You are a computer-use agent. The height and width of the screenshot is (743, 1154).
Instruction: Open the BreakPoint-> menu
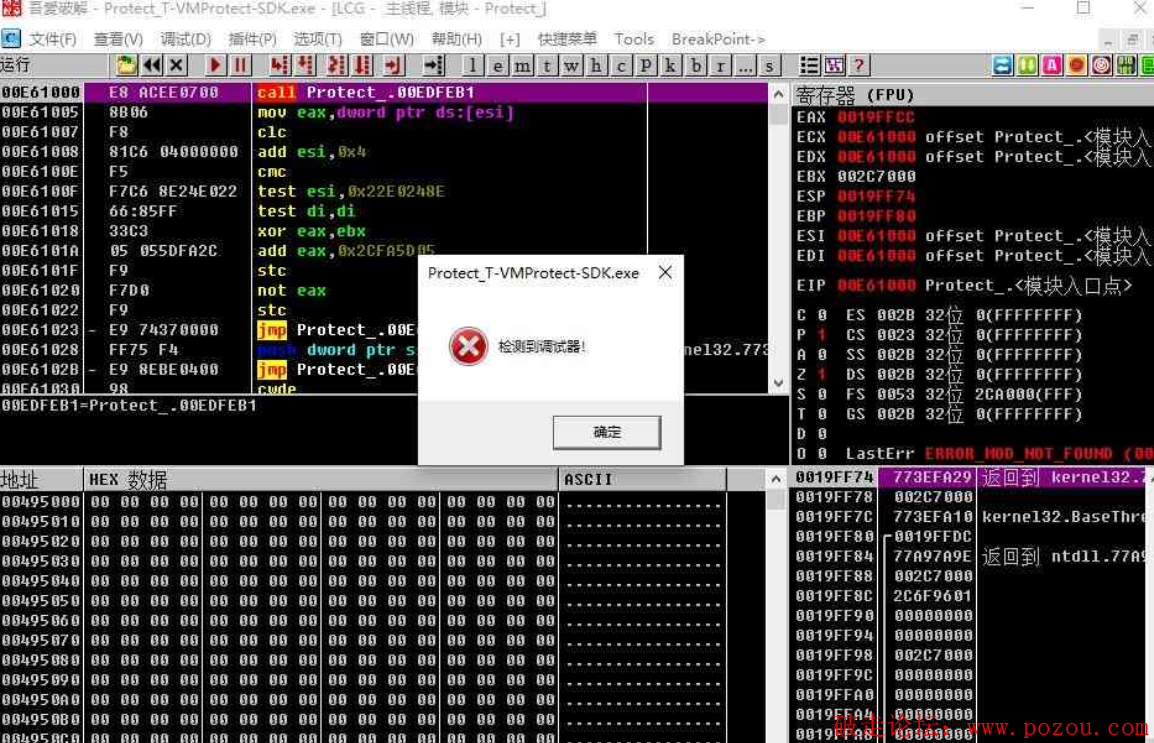tap(718, 39)
